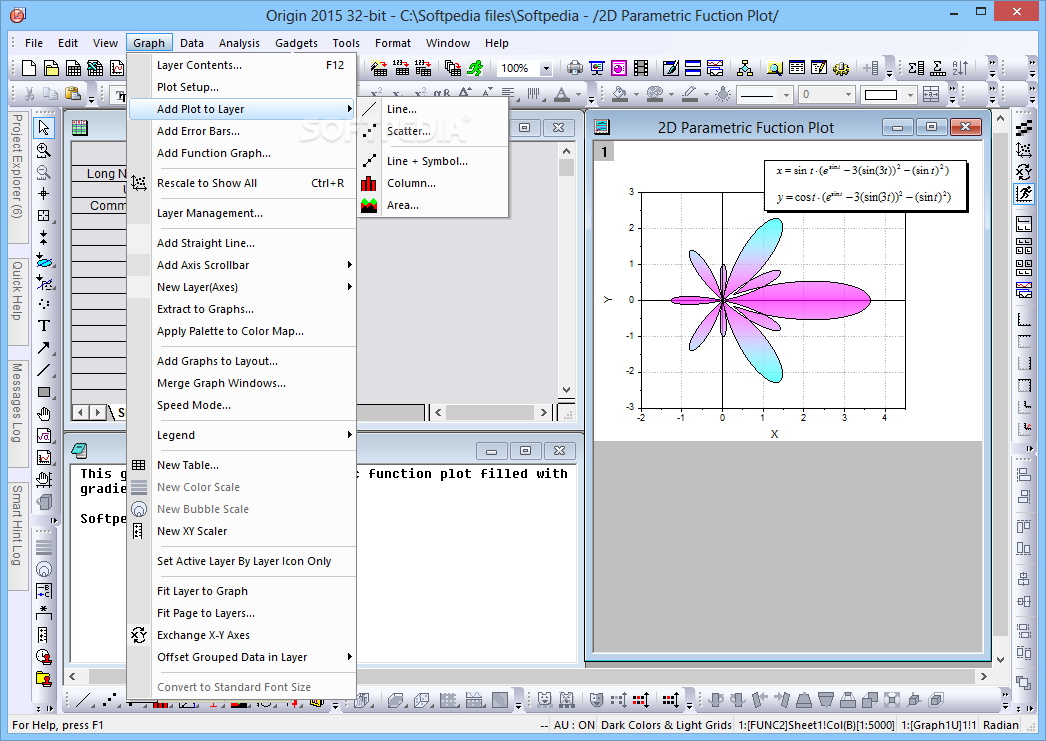Expand Offset Grouped Data in Layer submenu
This screenshot has width=1046, height=741.
[241, 657]
